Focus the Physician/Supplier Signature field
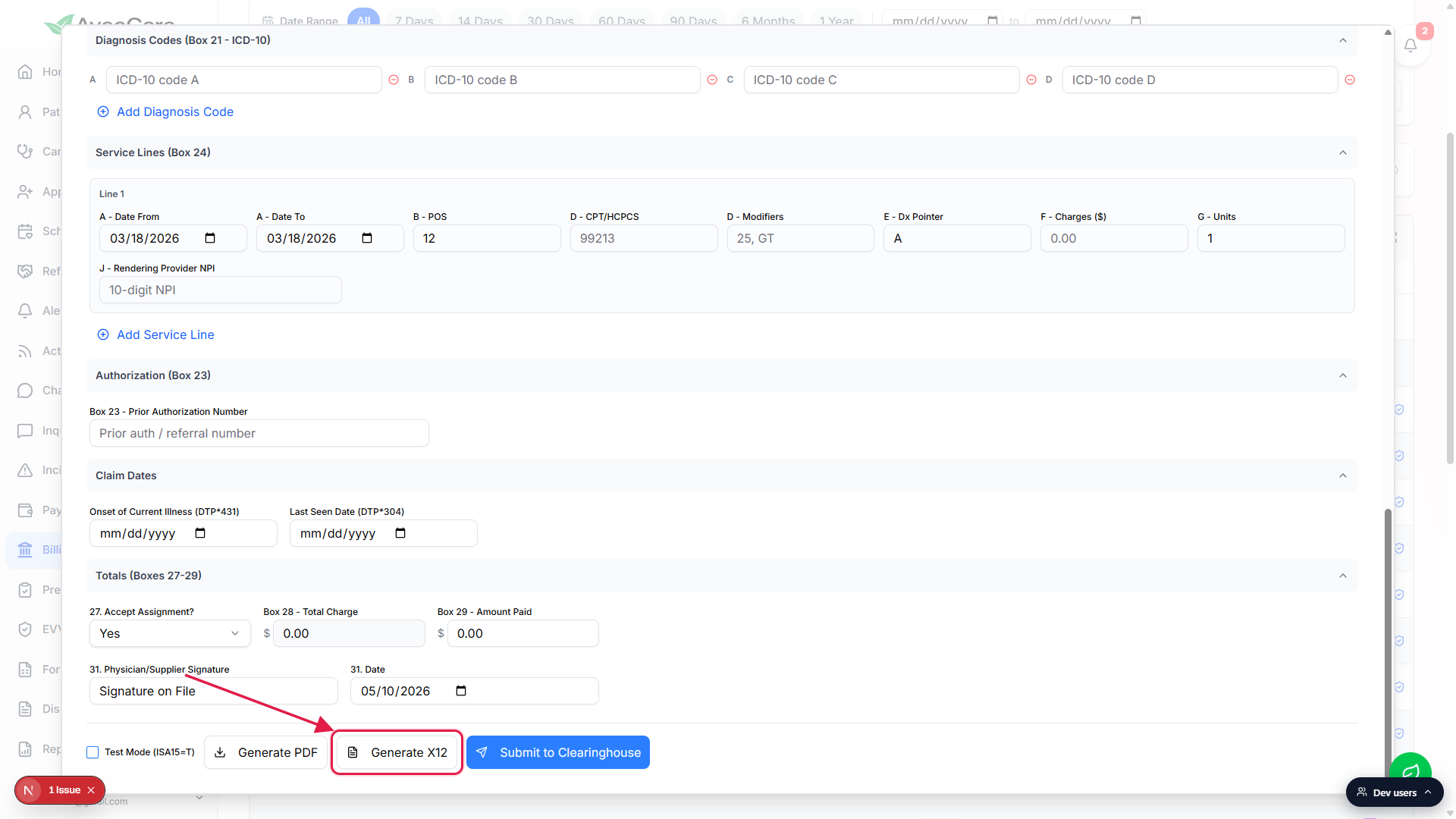1456x819 pixels. [x=214, y=691]
